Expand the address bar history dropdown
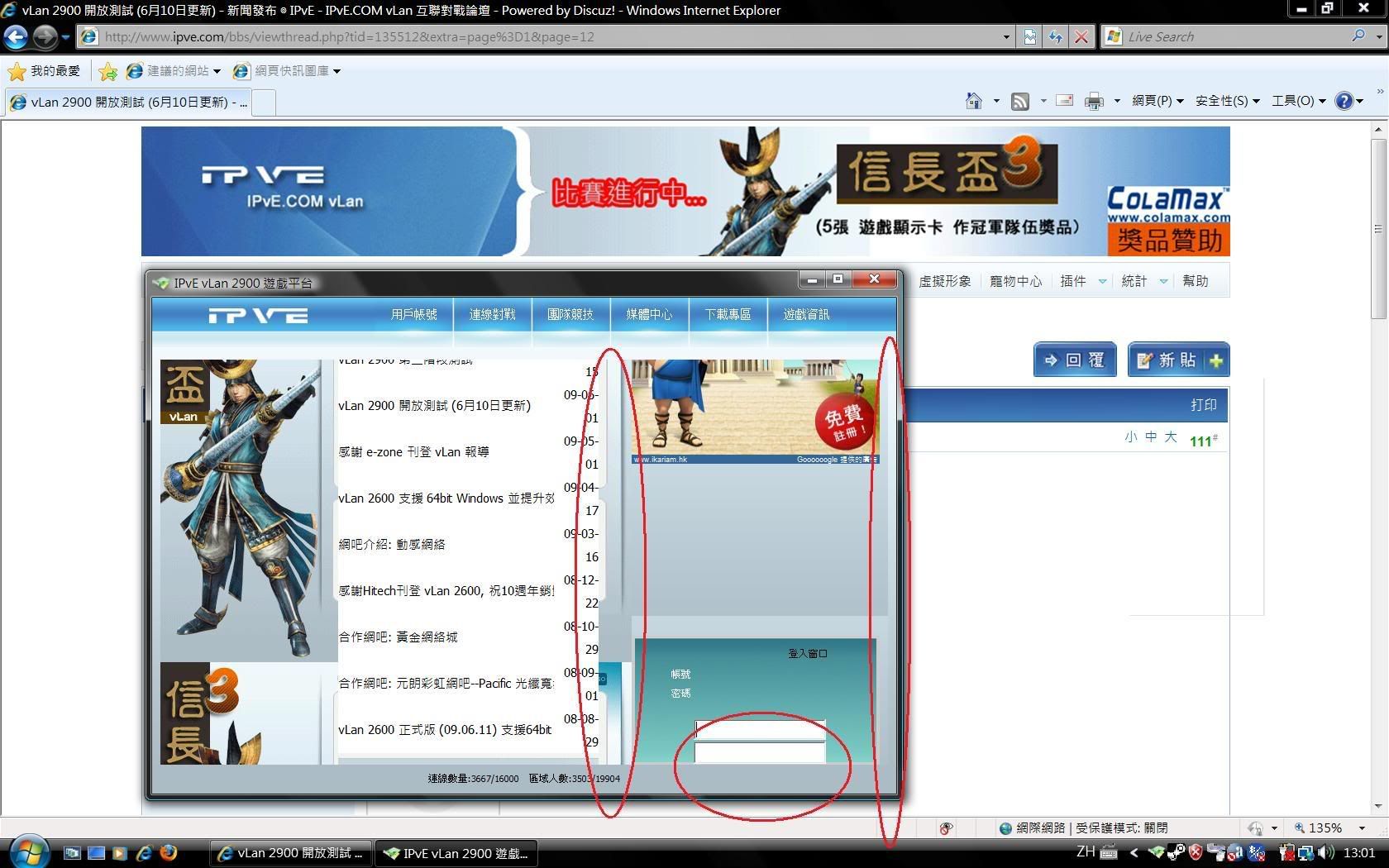 (x=1006, y=36)
